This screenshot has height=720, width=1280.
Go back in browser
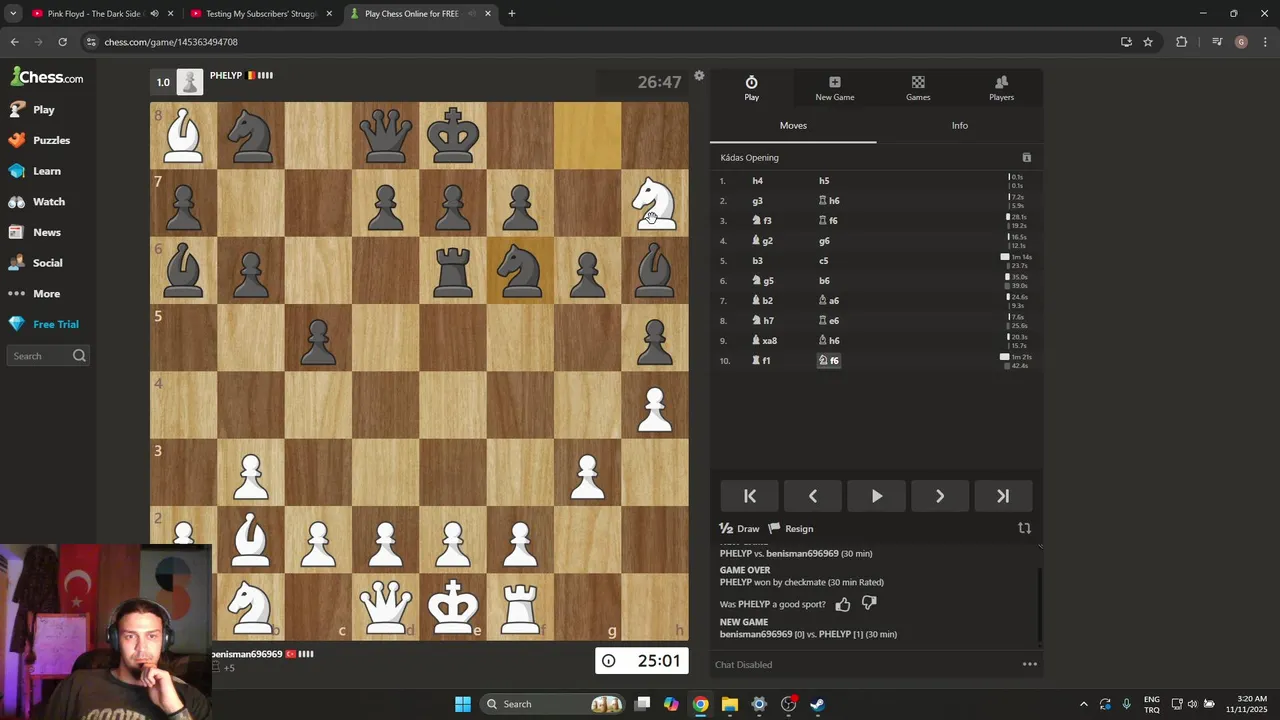tap(14, 42)
